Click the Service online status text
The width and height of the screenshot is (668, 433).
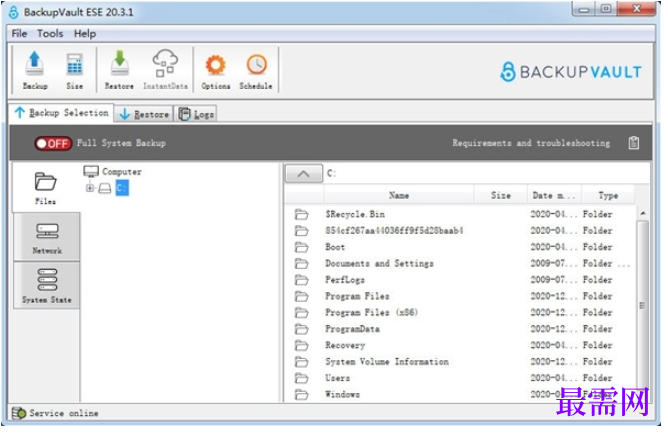click(x=64, y=413)
